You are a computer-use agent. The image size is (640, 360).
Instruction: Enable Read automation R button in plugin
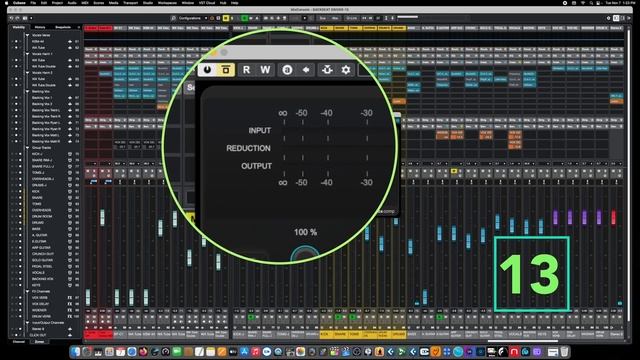(x=246, y=70)
